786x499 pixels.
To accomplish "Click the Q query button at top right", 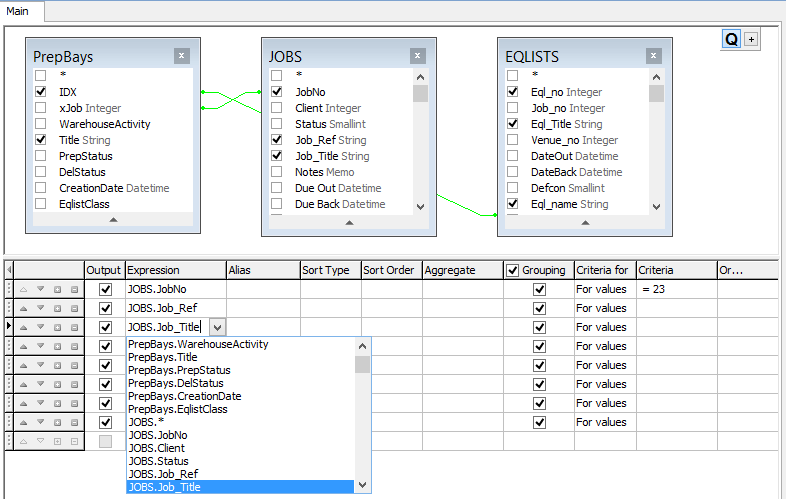I will coord(731,39).
